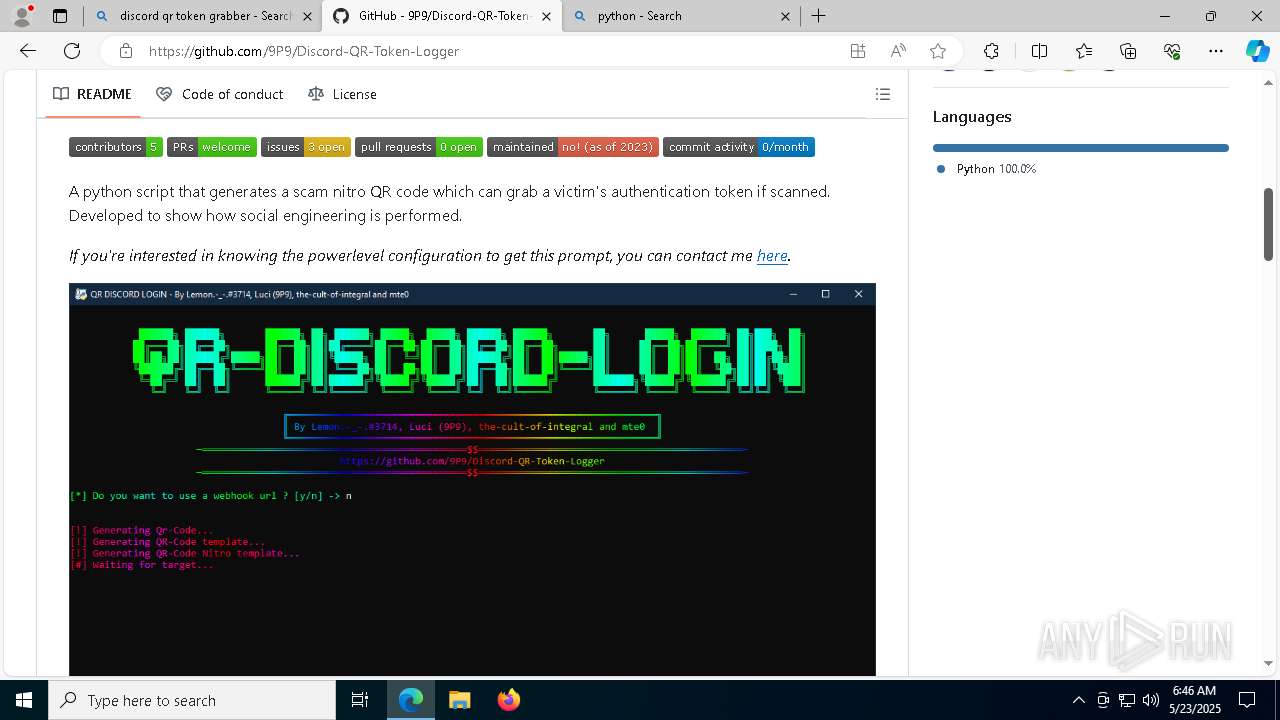Open Collections panel

[x=1128, y=51]
